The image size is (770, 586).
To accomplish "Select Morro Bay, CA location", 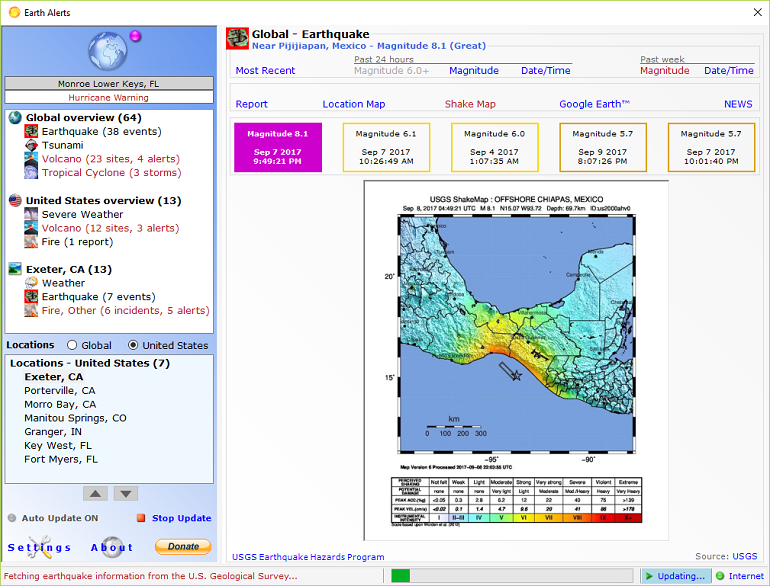I will [60, 404].
